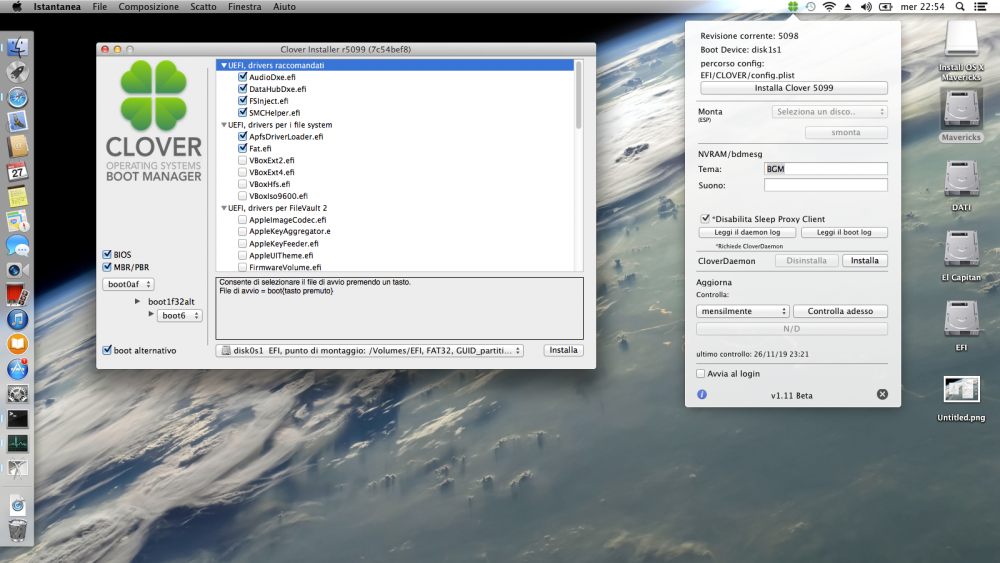Open App Store icon in Dock
Viewport: 1000px width, 563px height.
[17, 369]
